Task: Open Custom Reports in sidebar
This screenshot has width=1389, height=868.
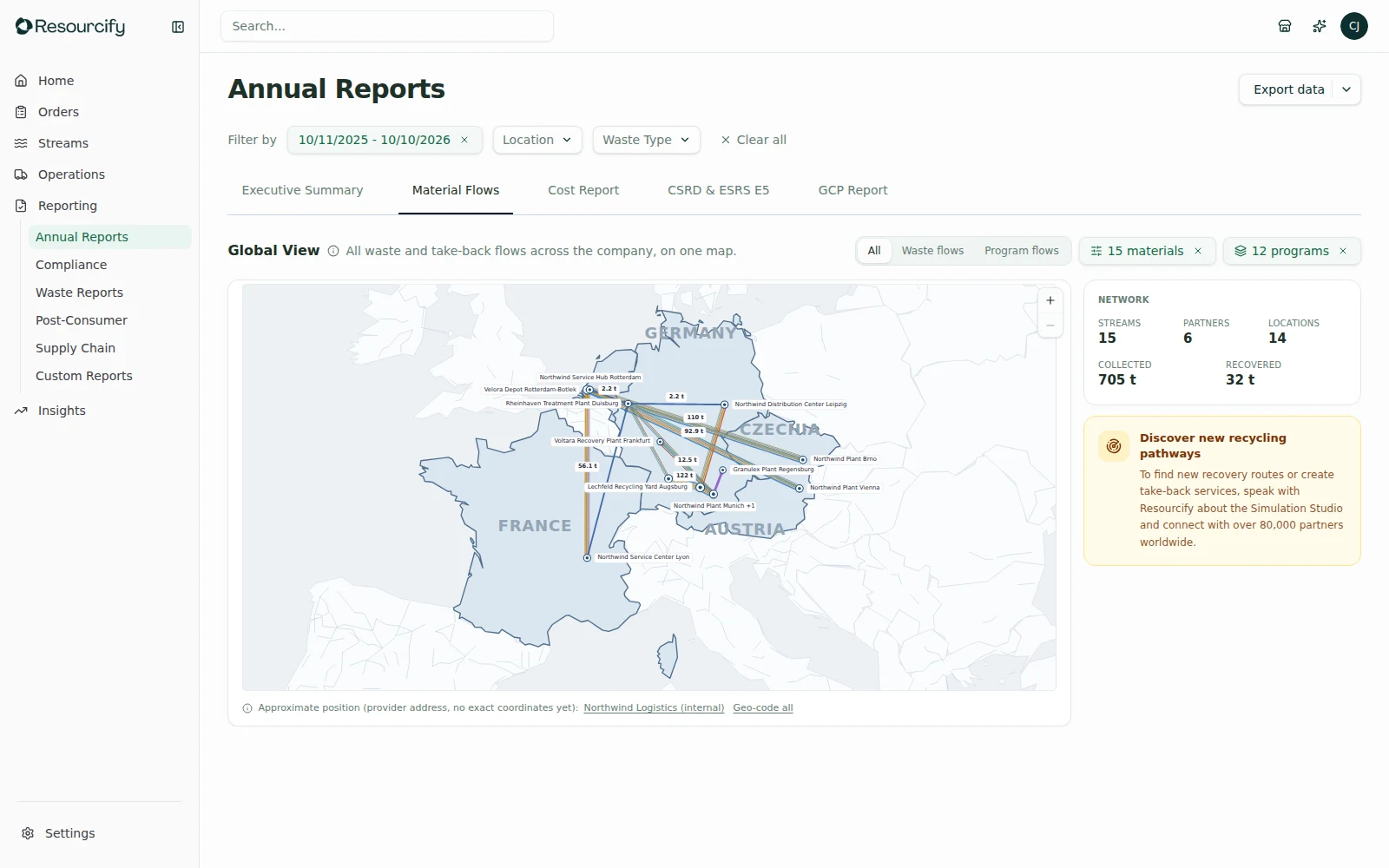Action: (109, 376)
